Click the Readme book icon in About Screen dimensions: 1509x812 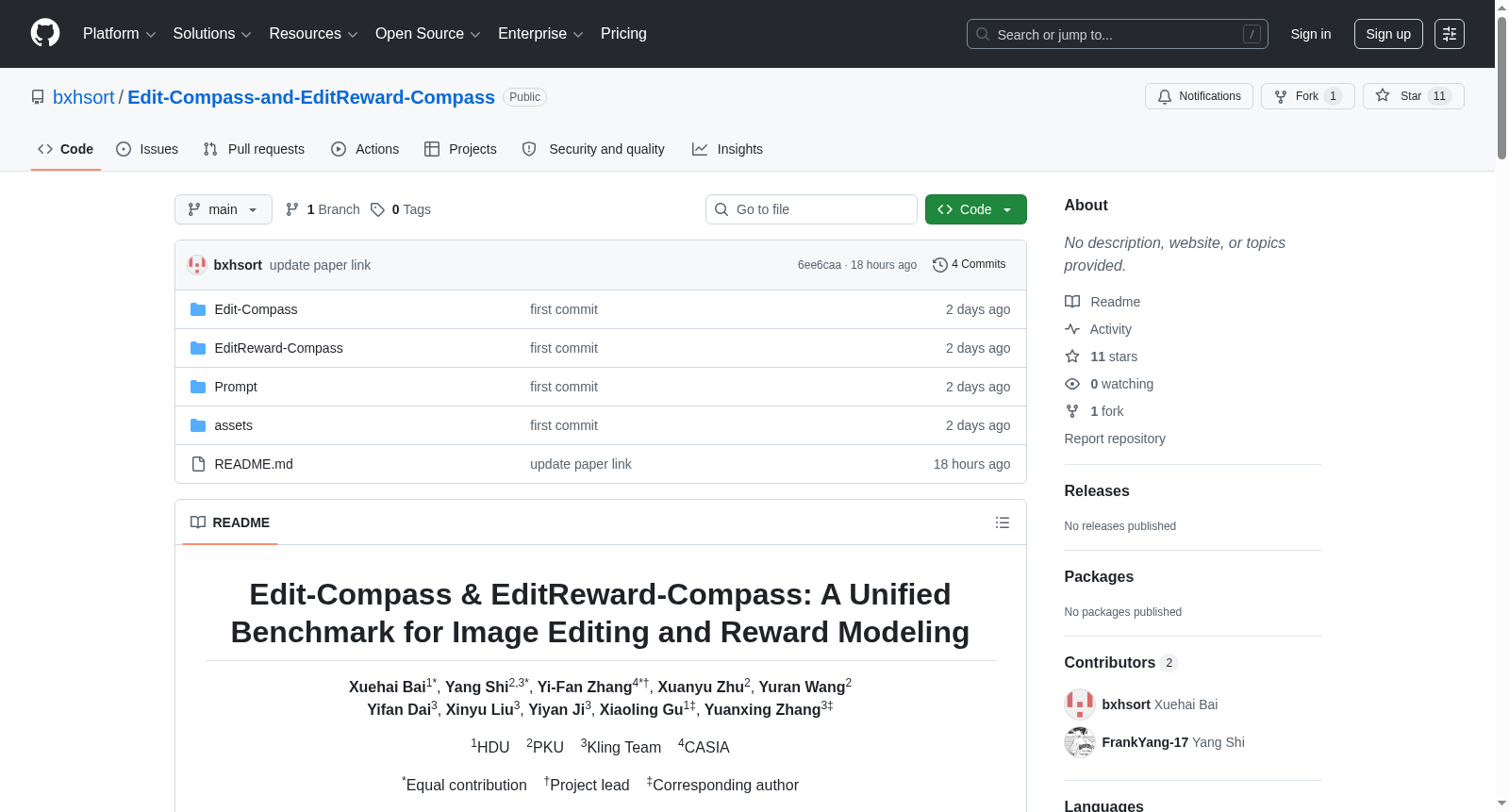click(1072, 302)
